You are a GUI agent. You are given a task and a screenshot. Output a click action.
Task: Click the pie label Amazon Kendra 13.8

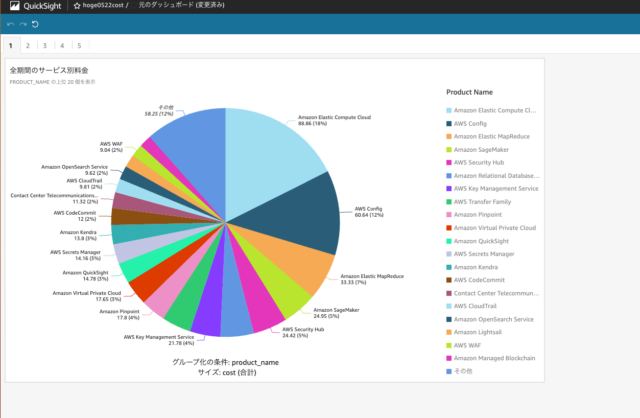[78, 235]
